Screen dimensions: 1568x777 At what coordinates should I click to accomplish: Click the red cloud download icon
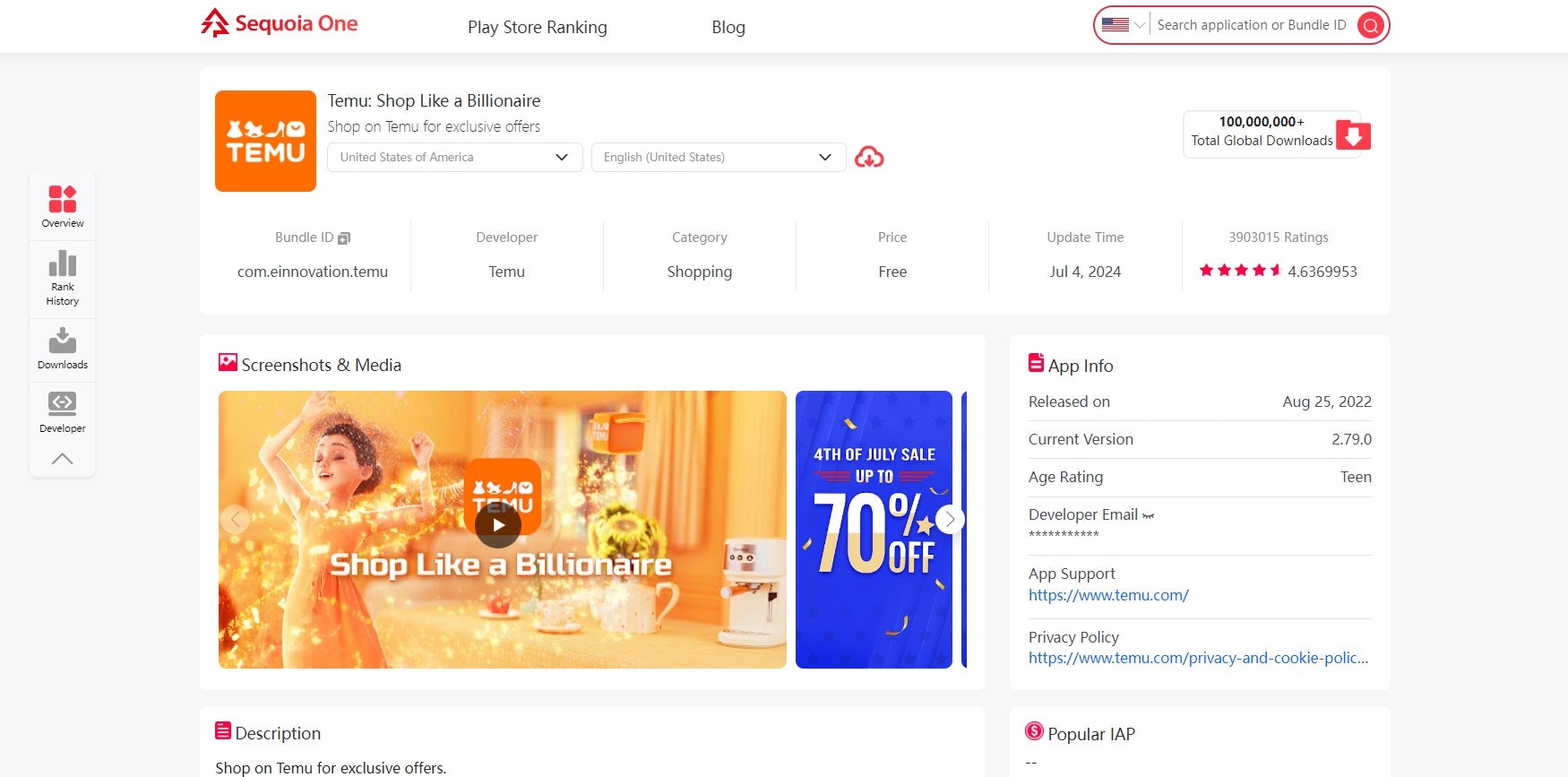(x=869, y=158)
